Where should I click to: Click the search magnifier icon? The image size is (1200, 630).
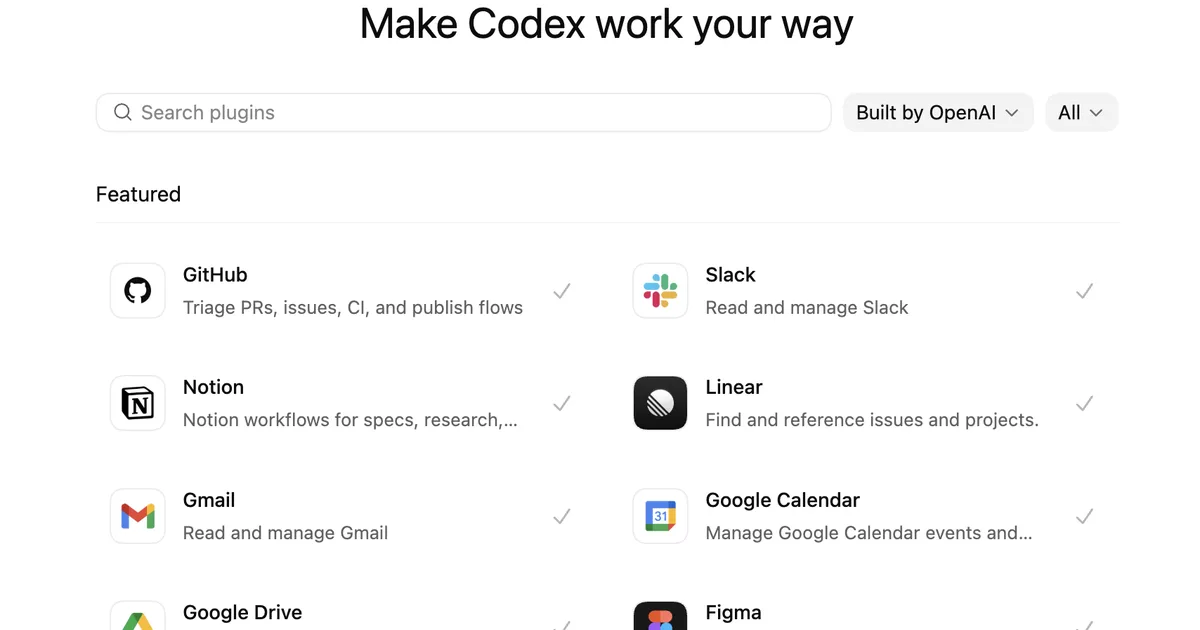[123, 112]
